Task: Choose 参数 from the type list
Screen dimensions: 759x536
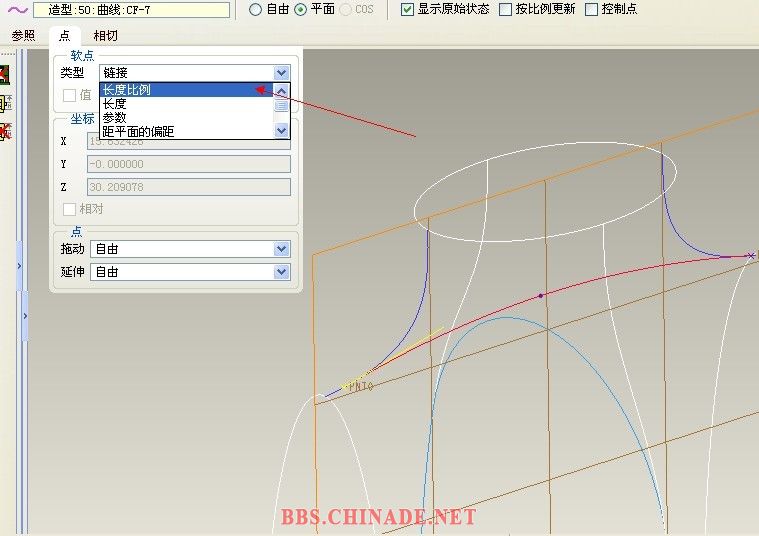Action: tap(186, 117)
